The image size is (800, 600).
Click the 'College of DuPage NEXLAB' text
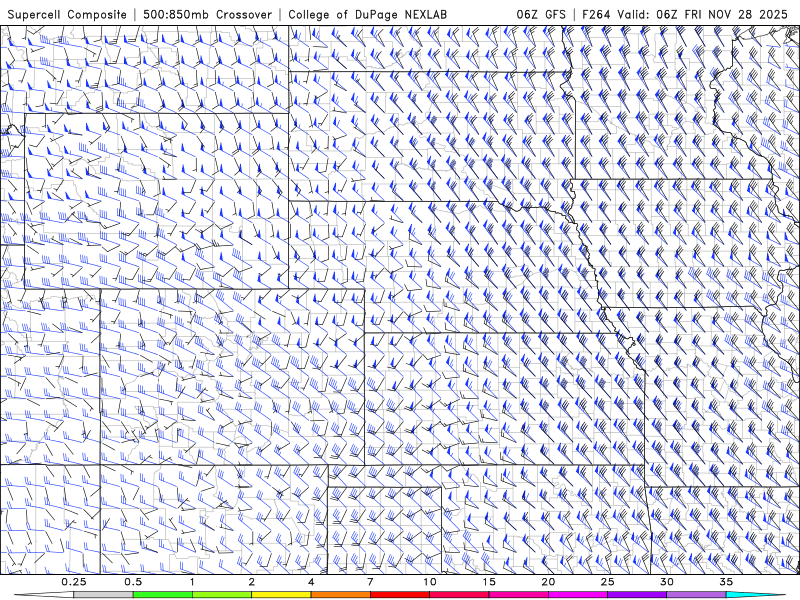(x=367, y=14)
